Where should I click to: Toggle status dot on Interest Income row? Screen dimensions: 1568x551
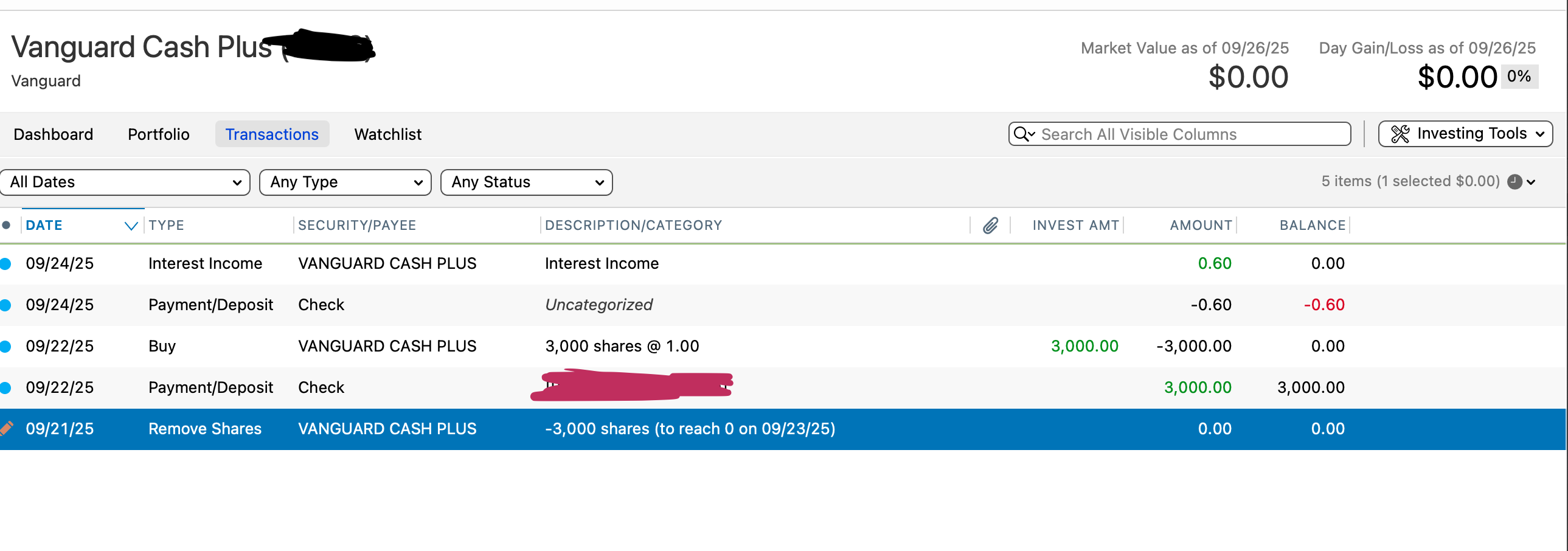(5, 263)
